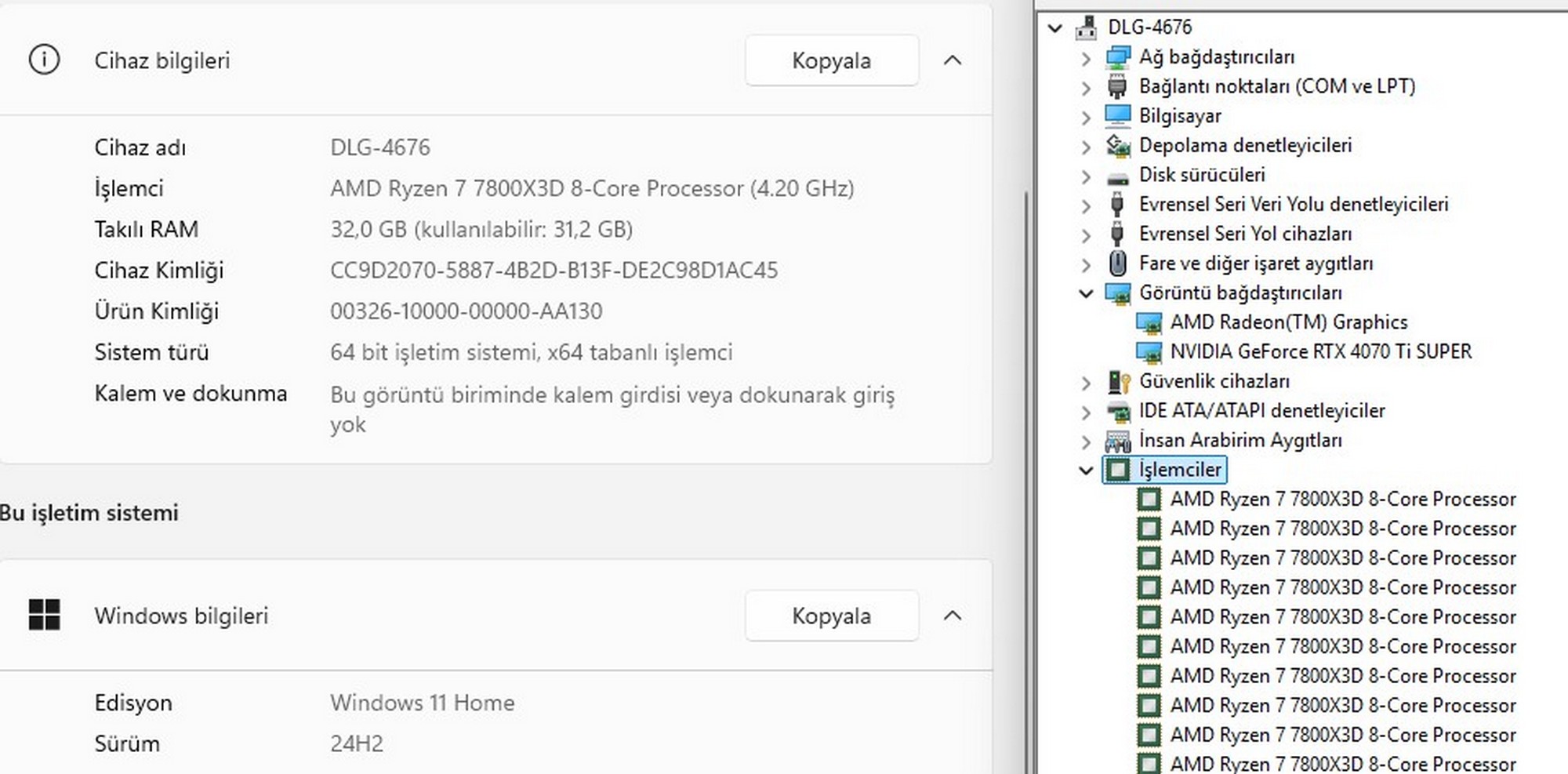1568x774 pixels.
Task: Click the Cihaz bilgileri info icon
Action: tap(44, 60)
